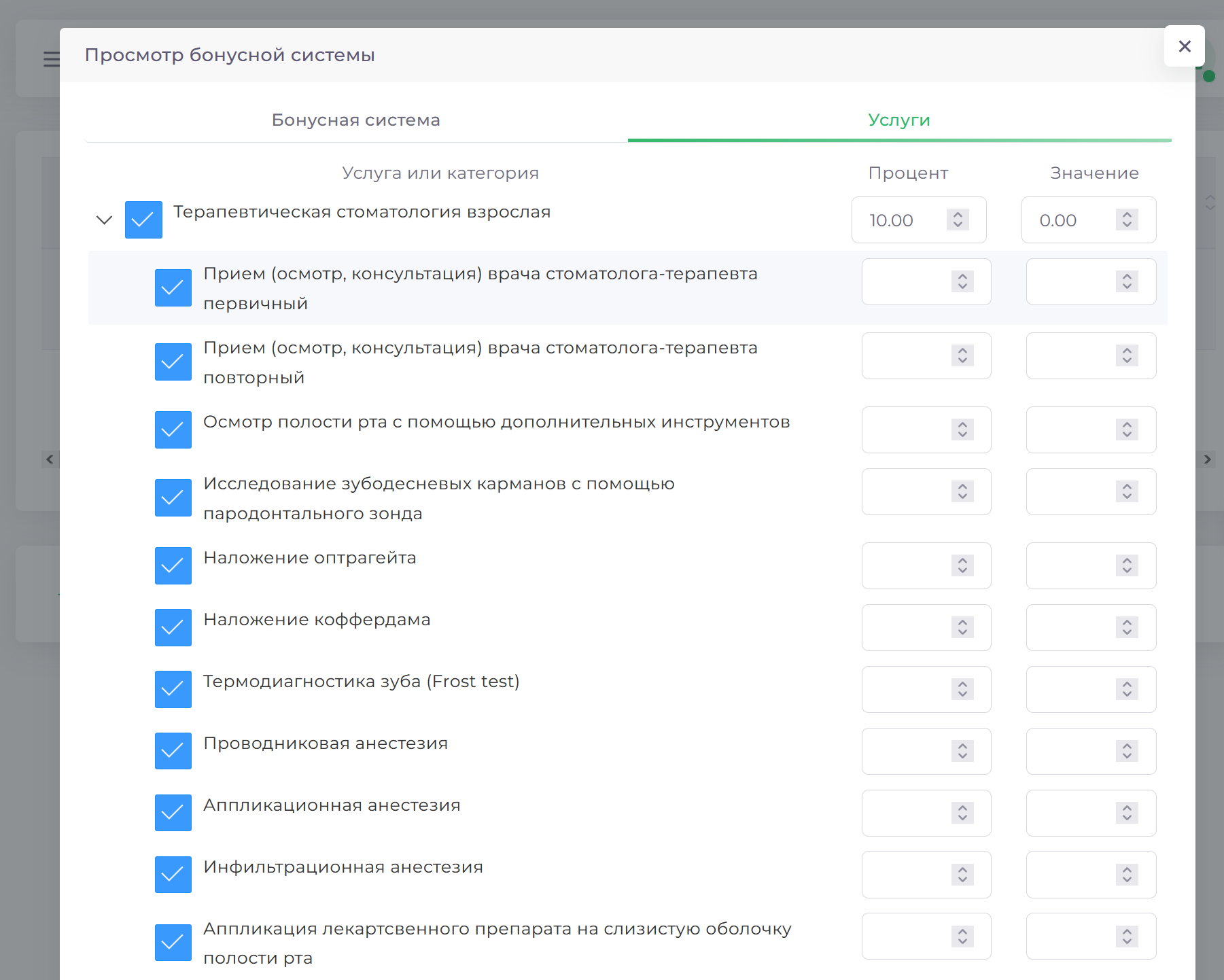
Task: Click percent field for Инфильтрационная анестезия
Action: pos(926,875)
